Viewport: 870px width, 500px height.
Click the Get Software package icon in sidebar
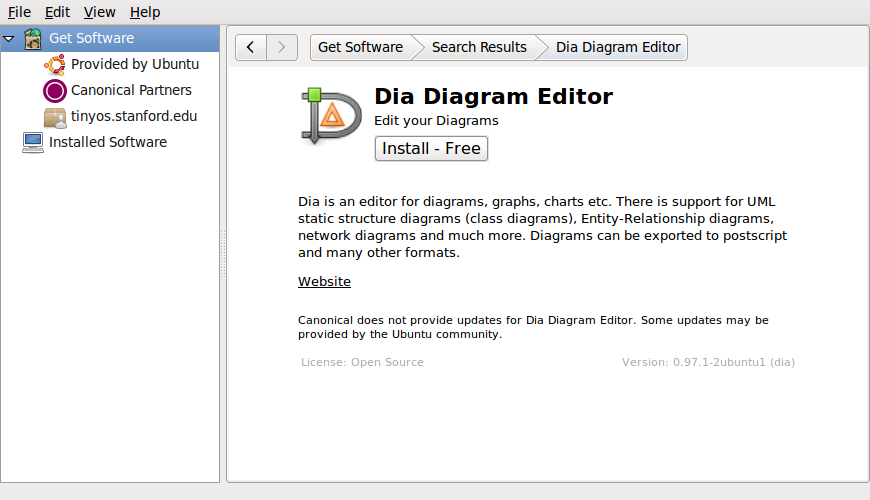(x=33, y=38)
